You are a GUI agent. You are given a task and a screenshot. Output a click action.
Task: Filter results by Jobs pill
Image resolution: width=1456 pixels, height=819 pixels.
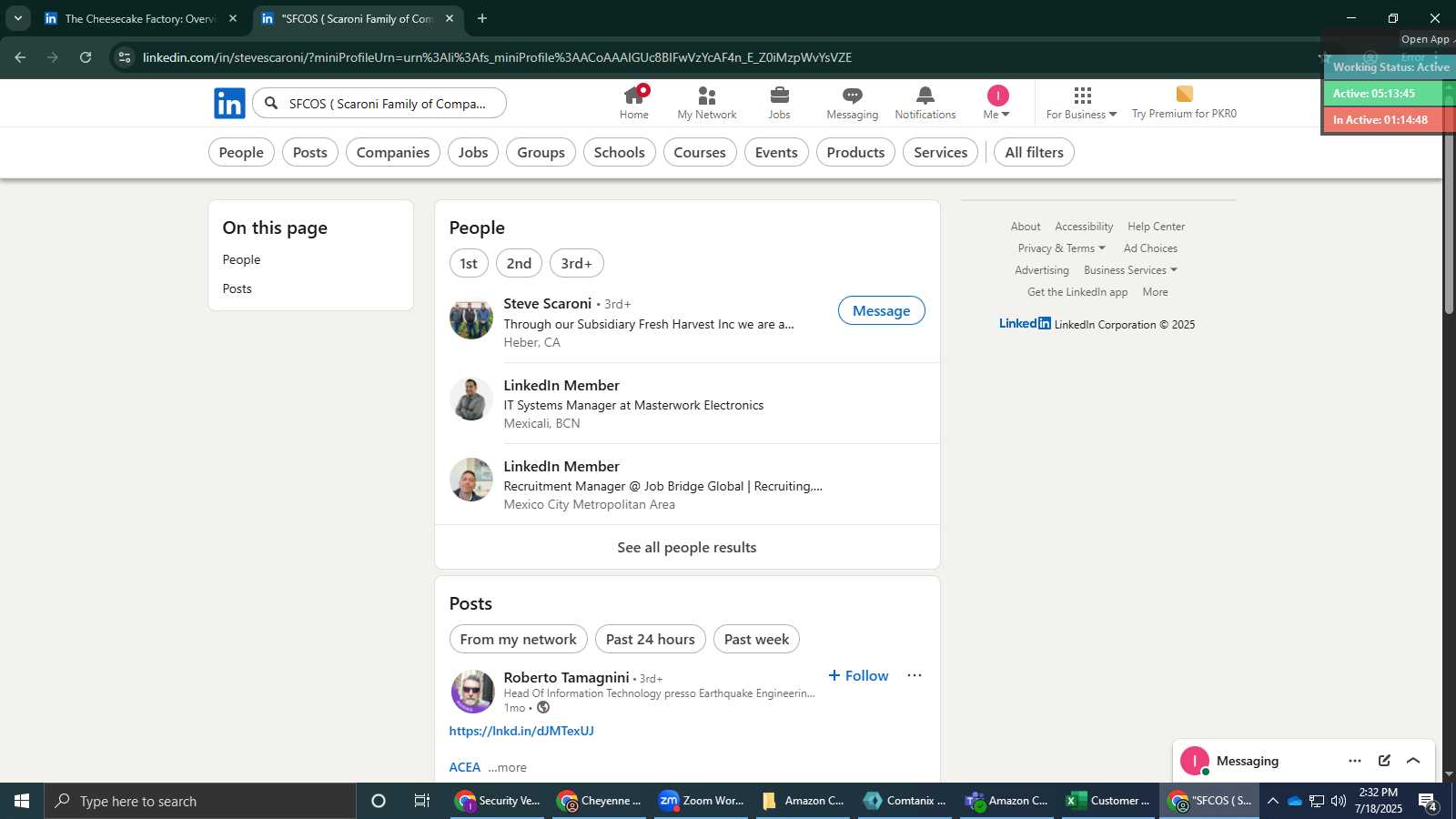tap(473, 152)
